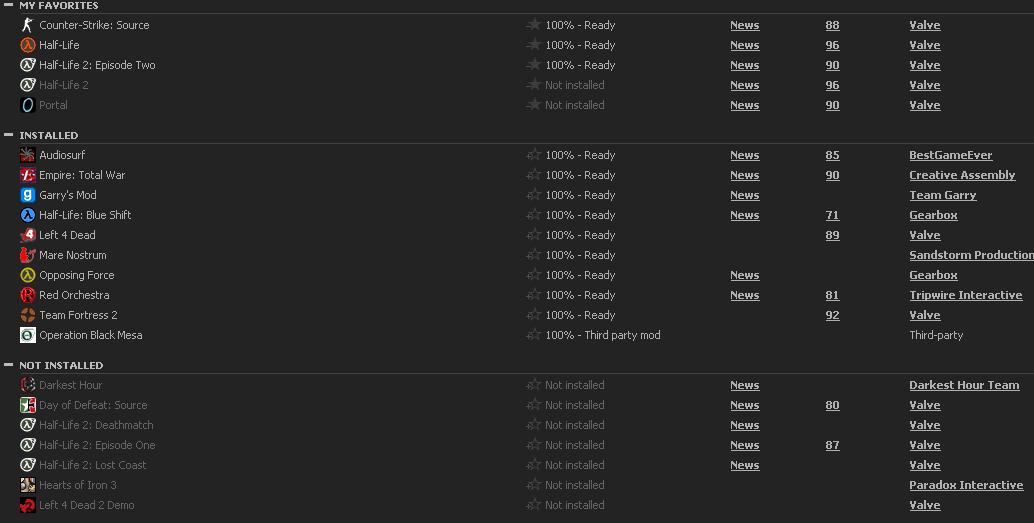Collapse the Not Installed section

pos(9,365)
